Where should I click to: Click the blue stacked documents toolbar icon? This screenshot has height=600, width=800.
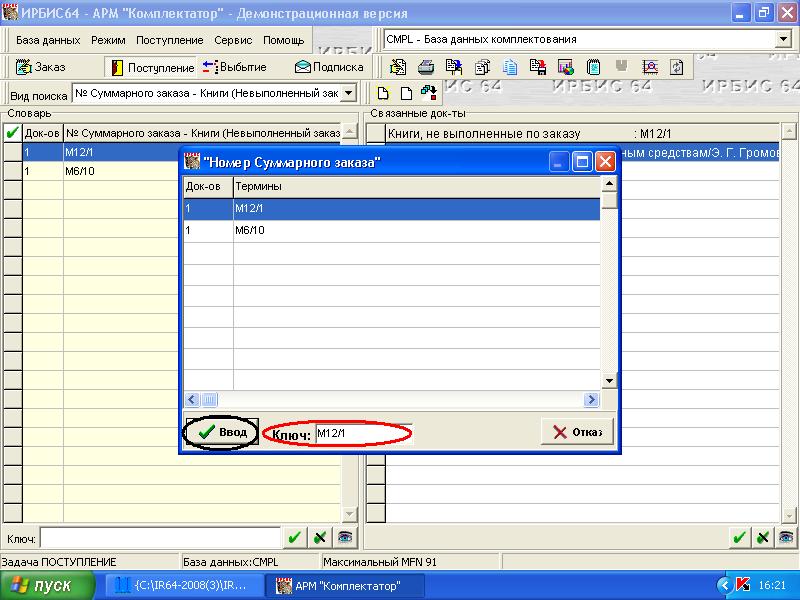[x=510, y=67]
